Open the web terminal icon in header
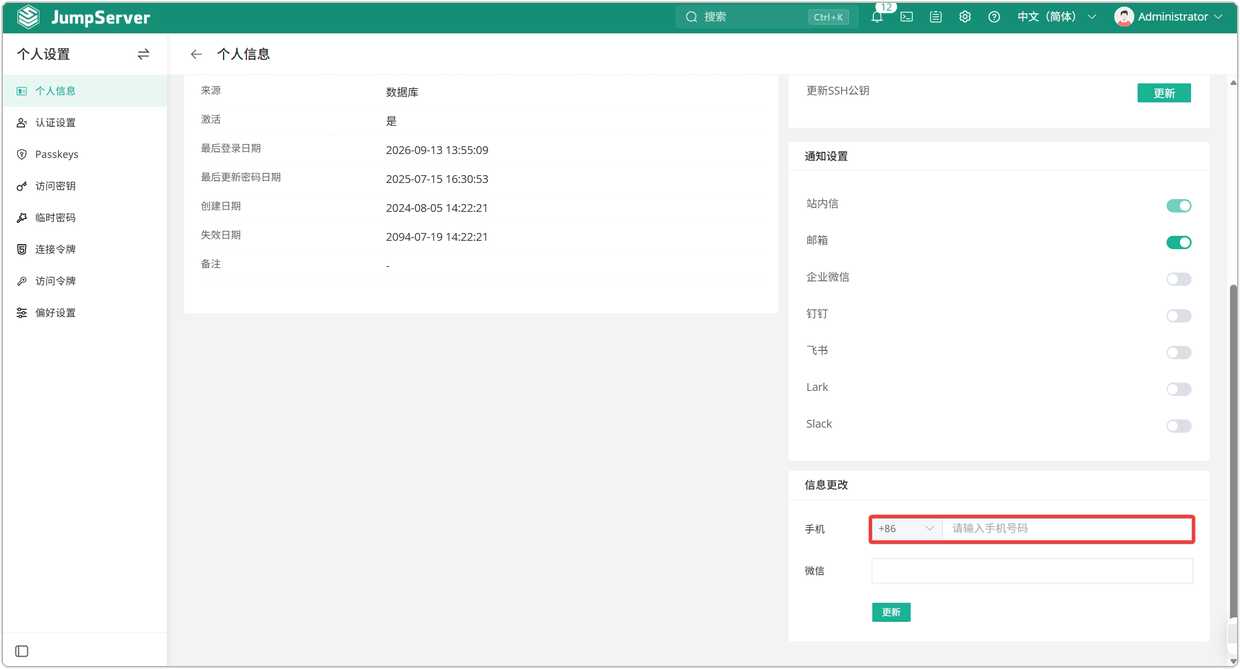1240x669 pixels. click(x=906, y=17)
